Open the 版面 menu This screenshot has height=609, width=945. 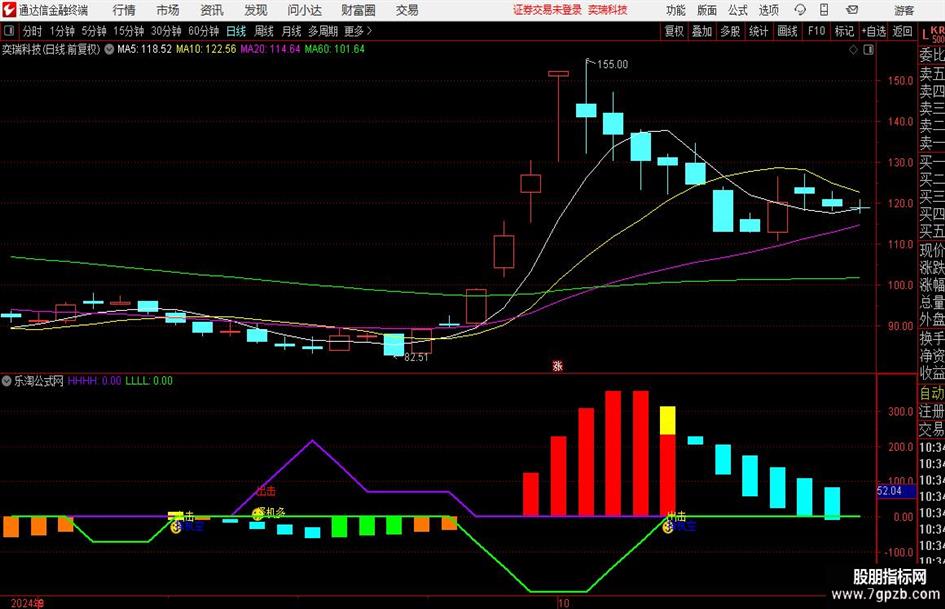point(706,10)
